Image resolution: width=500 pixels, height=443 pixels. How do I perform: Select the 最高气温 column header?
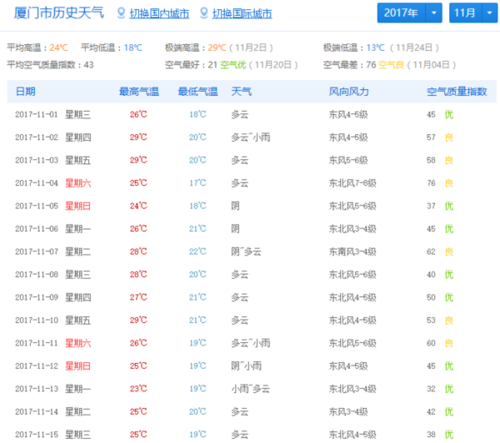coord(139,91)
